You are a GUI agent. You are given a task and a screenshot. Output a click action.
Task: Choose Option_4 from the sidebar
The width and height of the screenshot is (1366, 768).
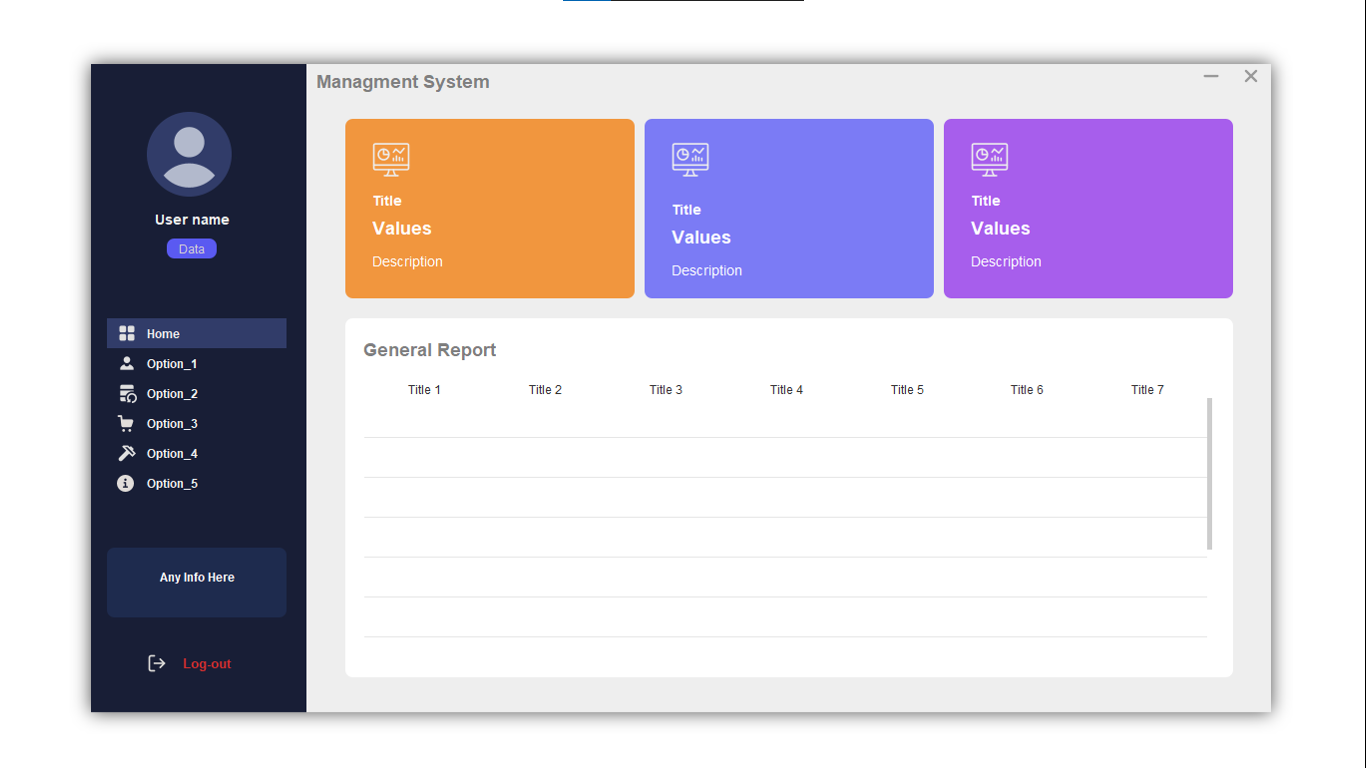pyautogui.click(x=197, y=453)
